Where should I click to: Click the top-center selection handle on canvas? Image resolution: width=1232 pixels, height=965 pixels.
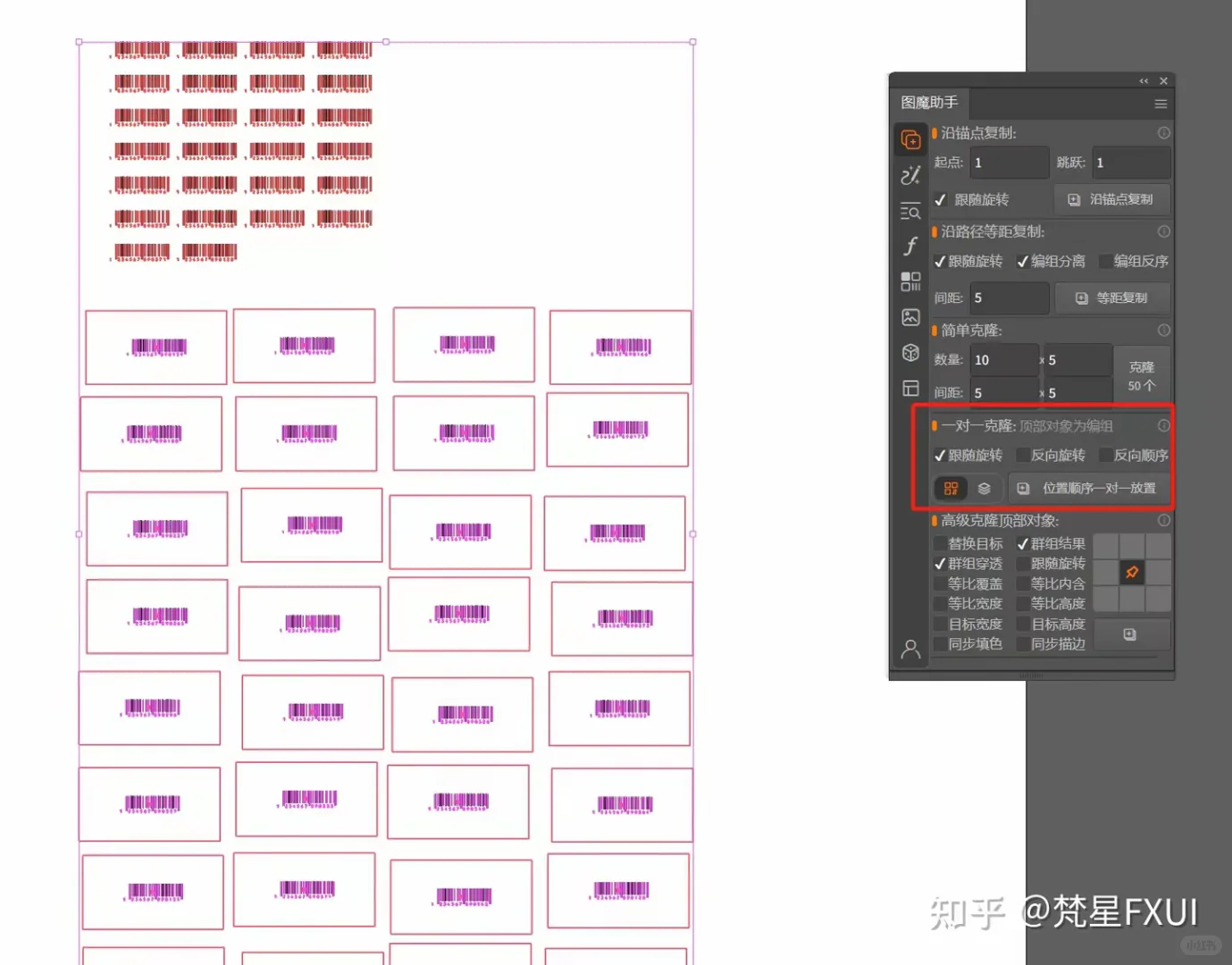coord(386,42)
